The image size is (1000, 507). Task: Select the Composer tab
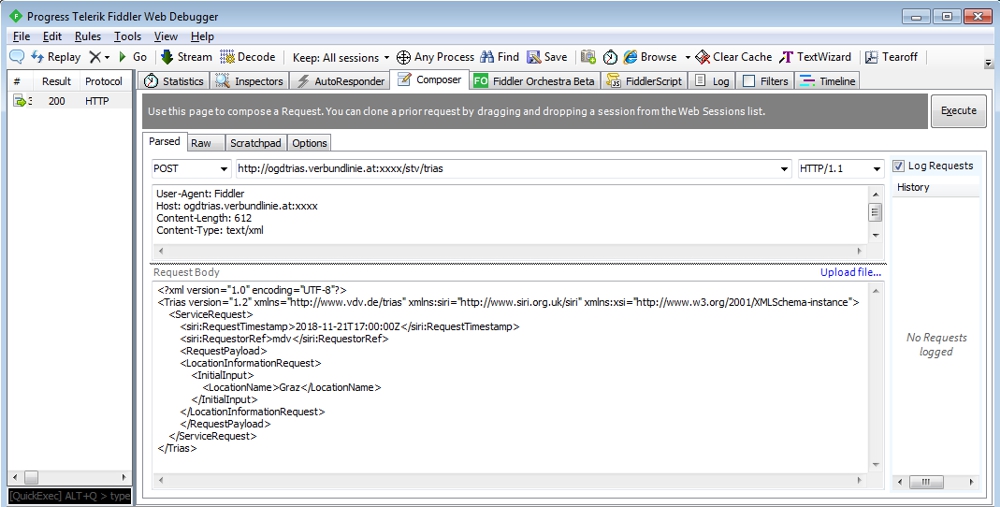click(430, 80)
